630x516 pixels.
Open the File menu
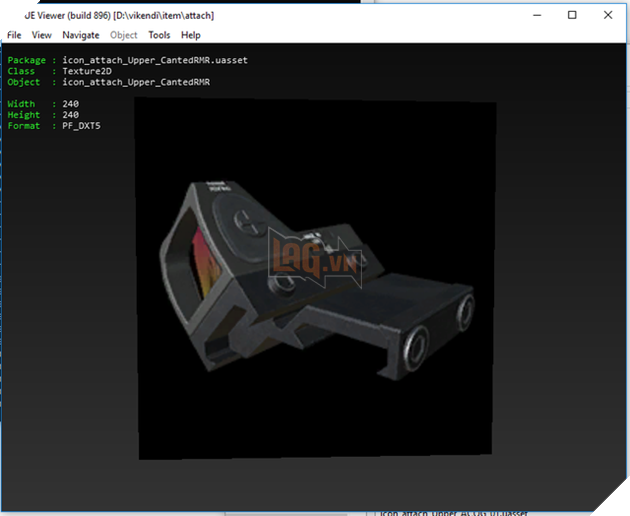coord(14,35)
